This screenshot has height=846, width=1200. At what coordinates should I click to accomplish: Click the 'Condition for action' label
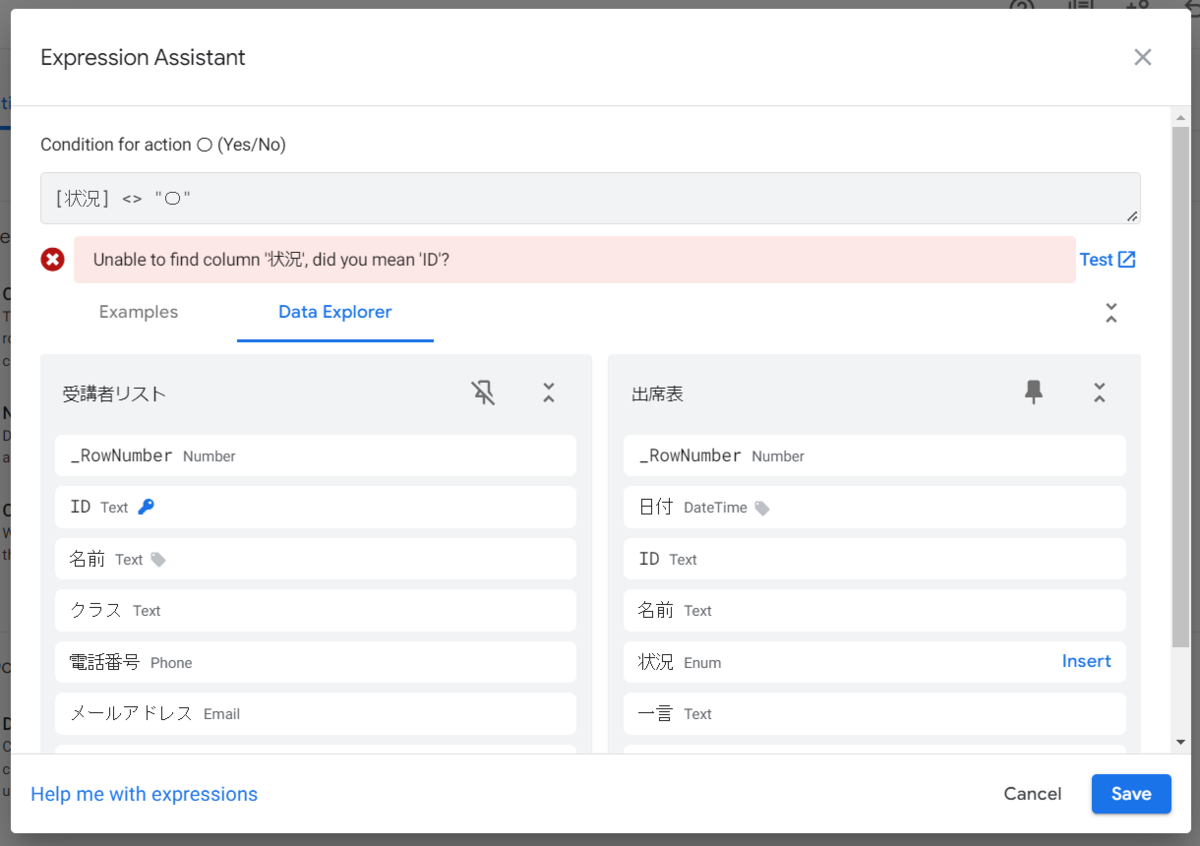click(163, 145)
